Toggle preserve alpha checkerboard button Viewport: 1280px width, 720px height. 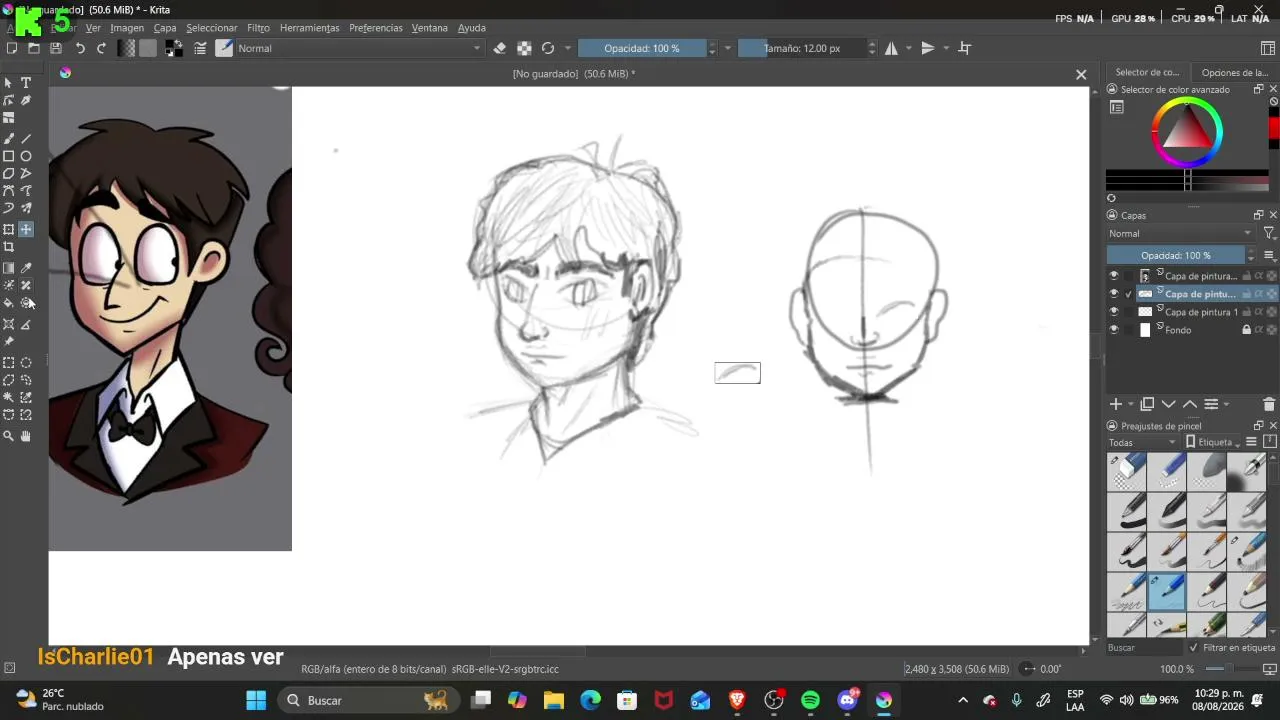(524, 48)
